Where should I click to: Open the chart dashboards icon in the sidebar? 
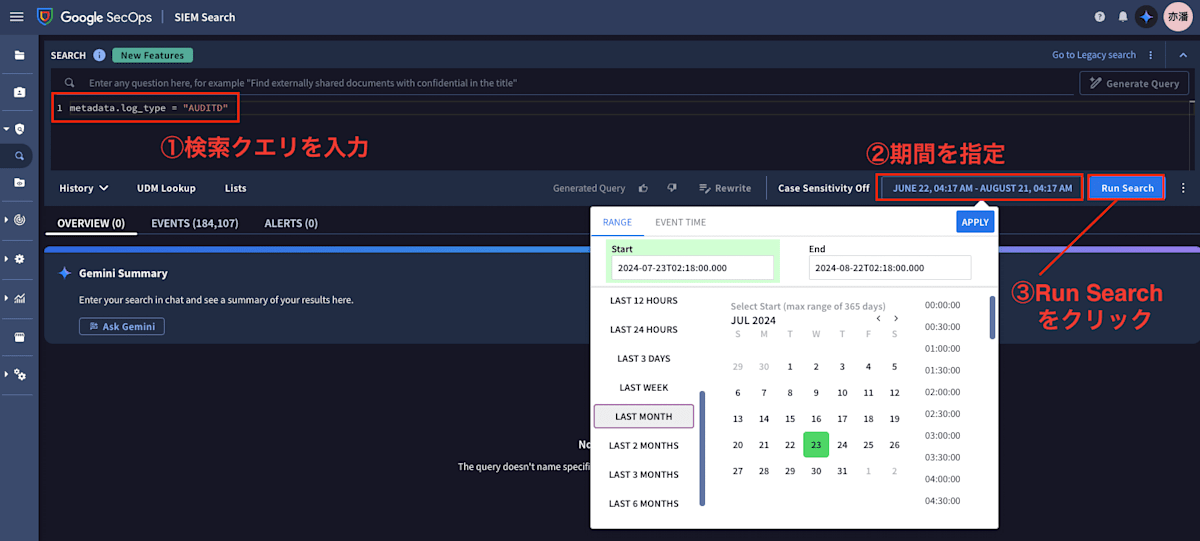click(19, 298)
